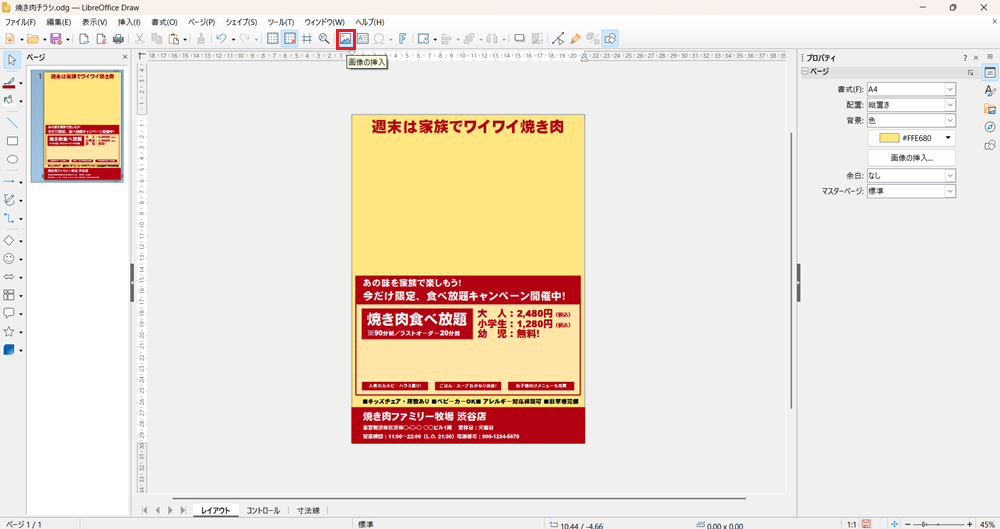The height and width of the screenshot is (529, 1000).
Task: Click the New document icon
Action: pos(10,39)
